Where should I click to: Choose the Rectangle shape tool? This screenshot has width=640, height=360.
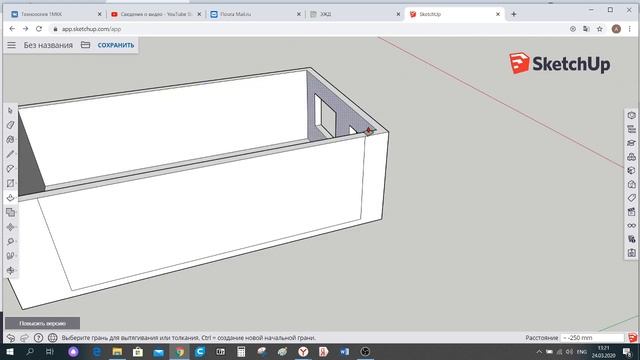pos(11,183)
